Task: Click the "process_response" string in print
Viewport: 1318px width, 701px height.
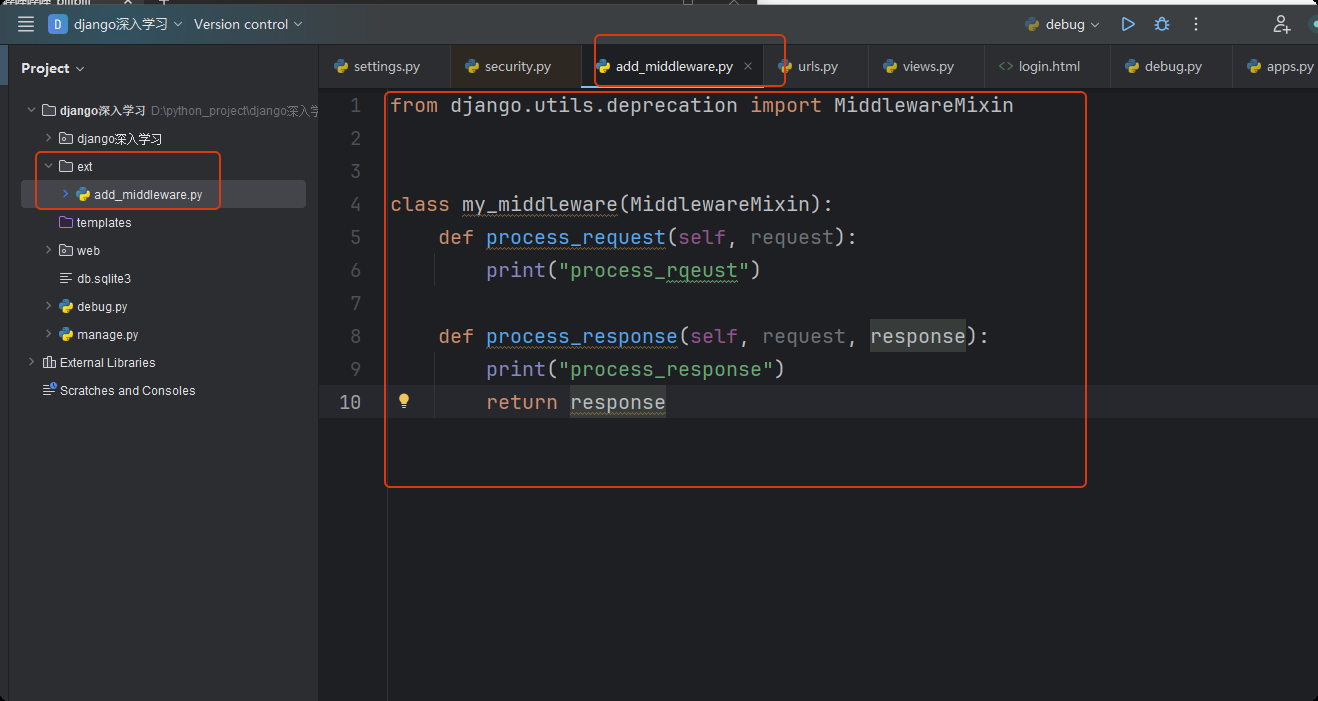Action: click(666, 370)
